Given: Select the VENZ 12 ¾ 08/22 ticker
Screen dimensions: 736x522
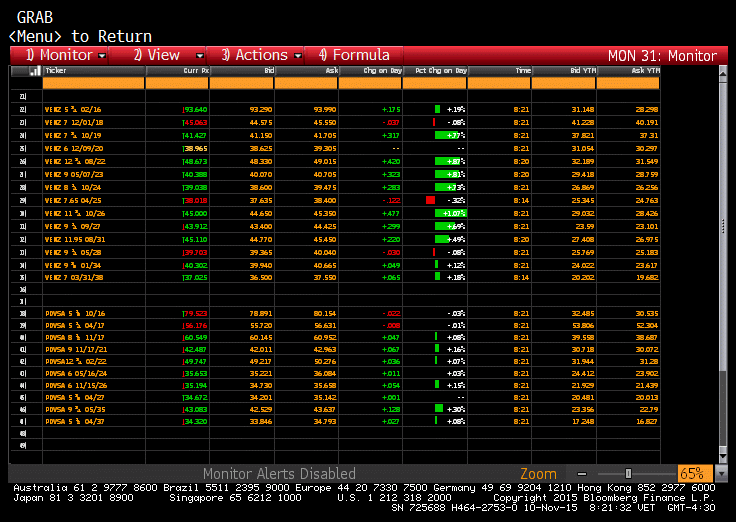Looking at the screenshot, I should click(x=75, y=161).
